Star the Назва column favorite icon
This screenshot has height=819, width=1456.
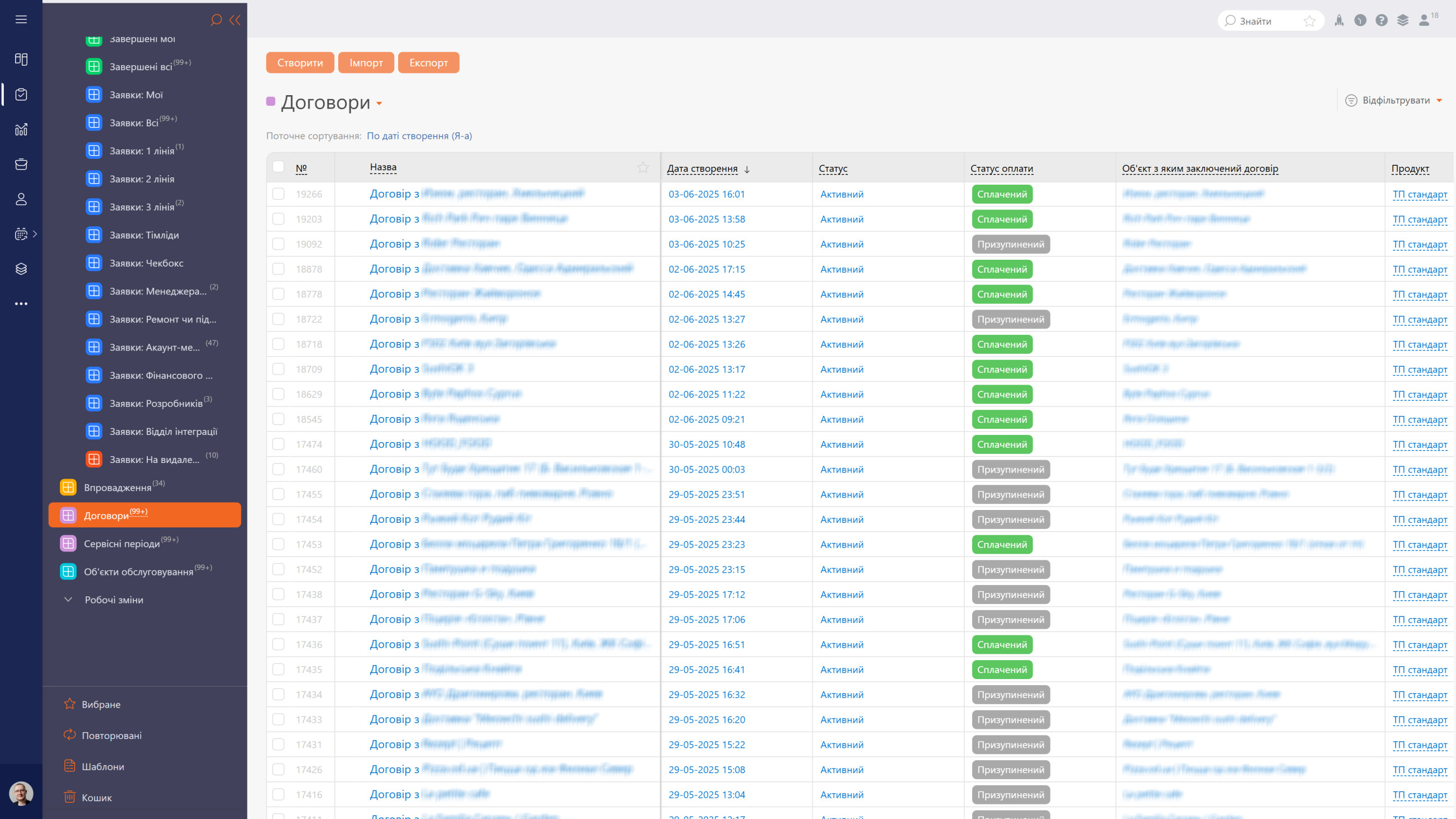click(x=643, y=167)
